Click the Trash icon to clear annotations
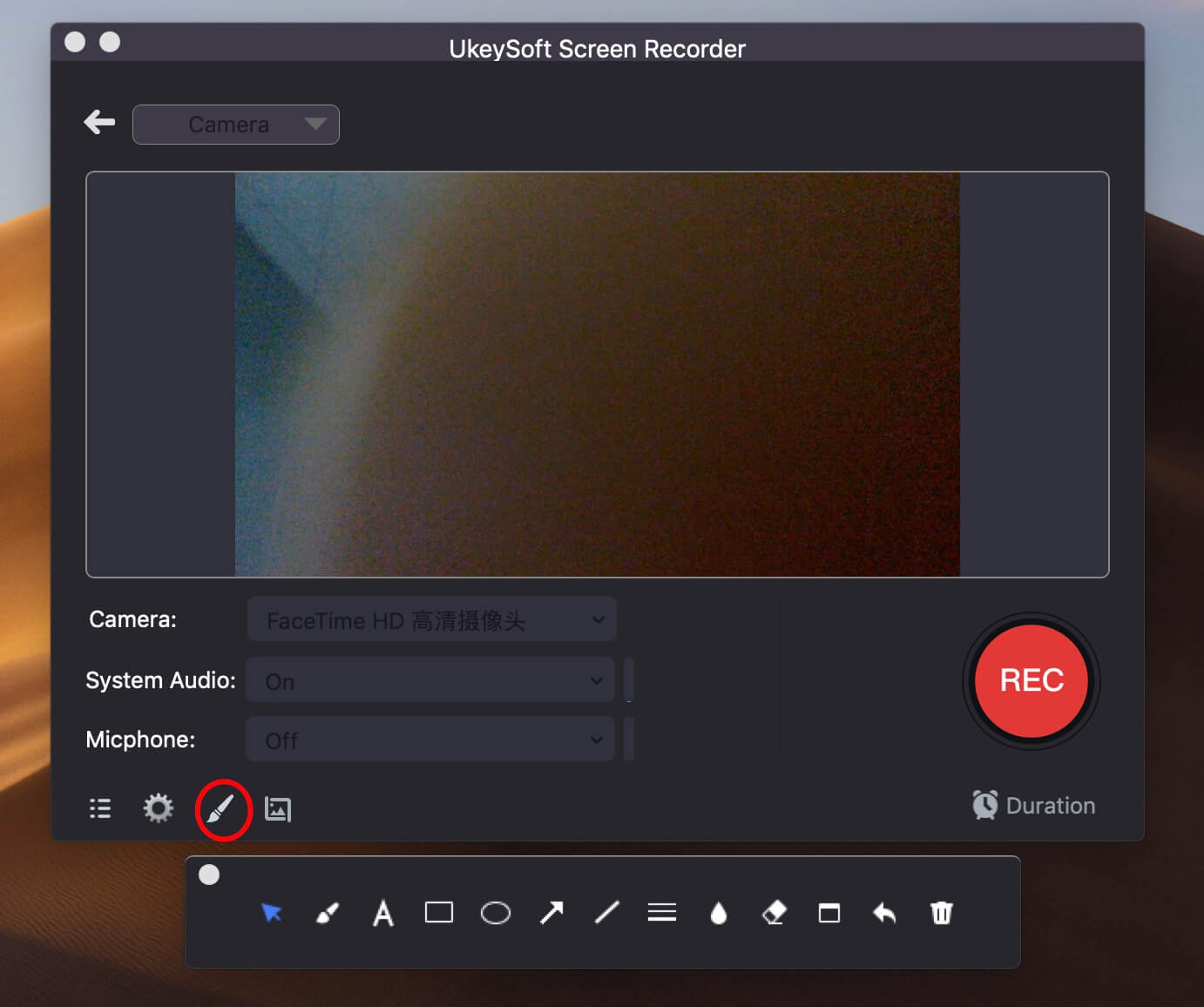Image resolution: width=1204 pixels, height=1007 pixels. (x=941, y=913)
